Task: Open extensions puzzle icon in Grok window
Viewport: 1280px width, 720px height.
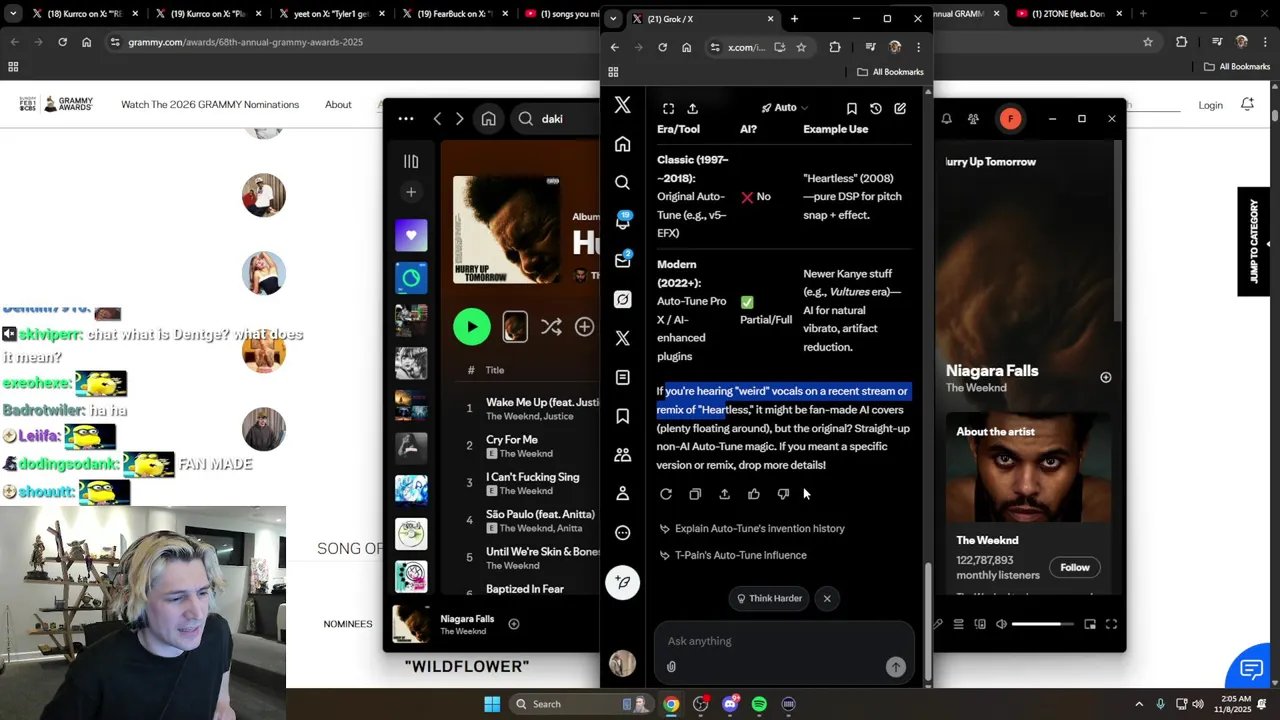Action: click(x=835, y=47)
